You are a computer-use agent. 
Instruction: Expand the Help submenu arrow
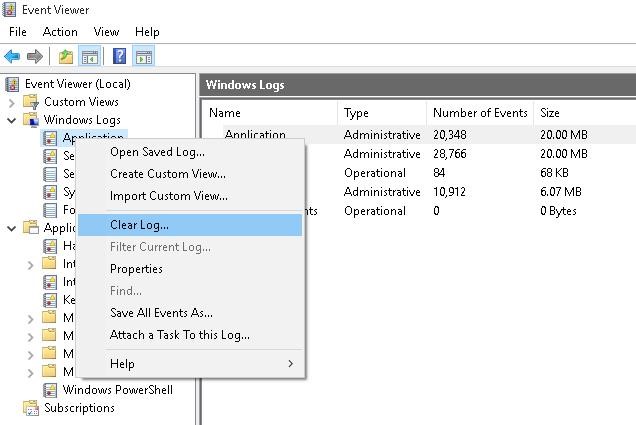tap(291, 364)
